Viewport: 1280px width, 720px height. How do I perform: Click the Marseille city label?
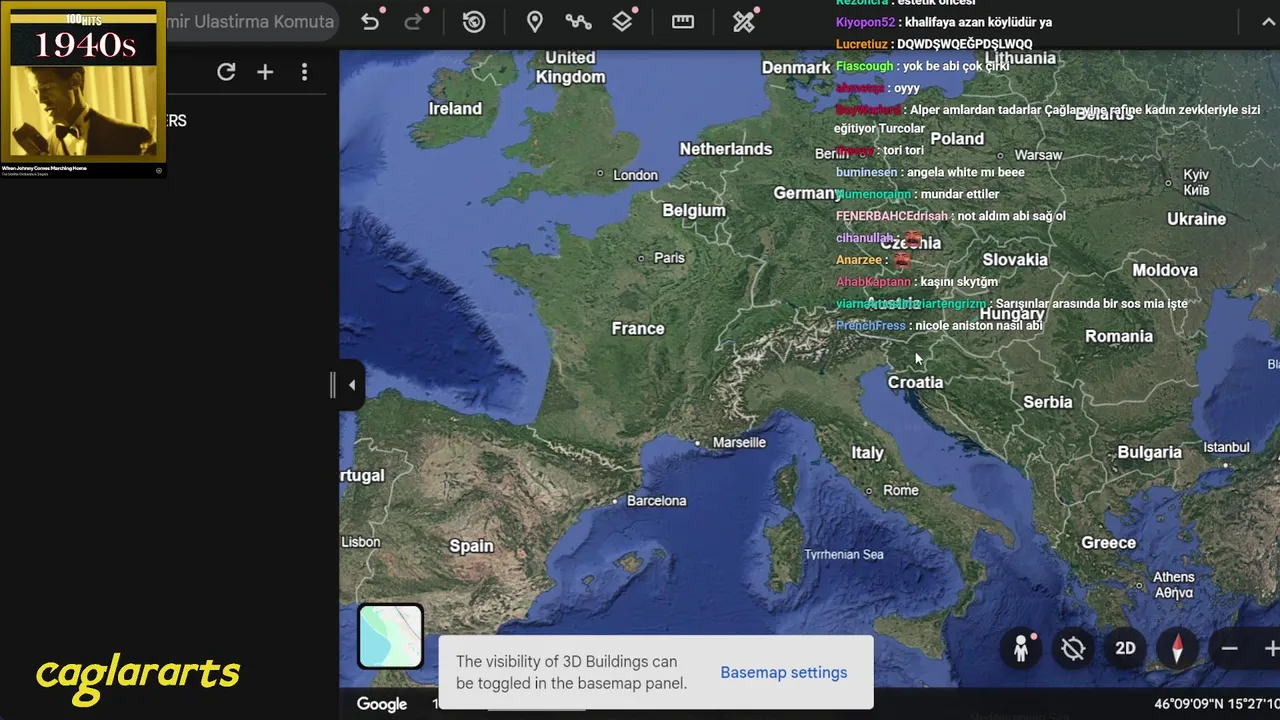[x=739, y=442]
